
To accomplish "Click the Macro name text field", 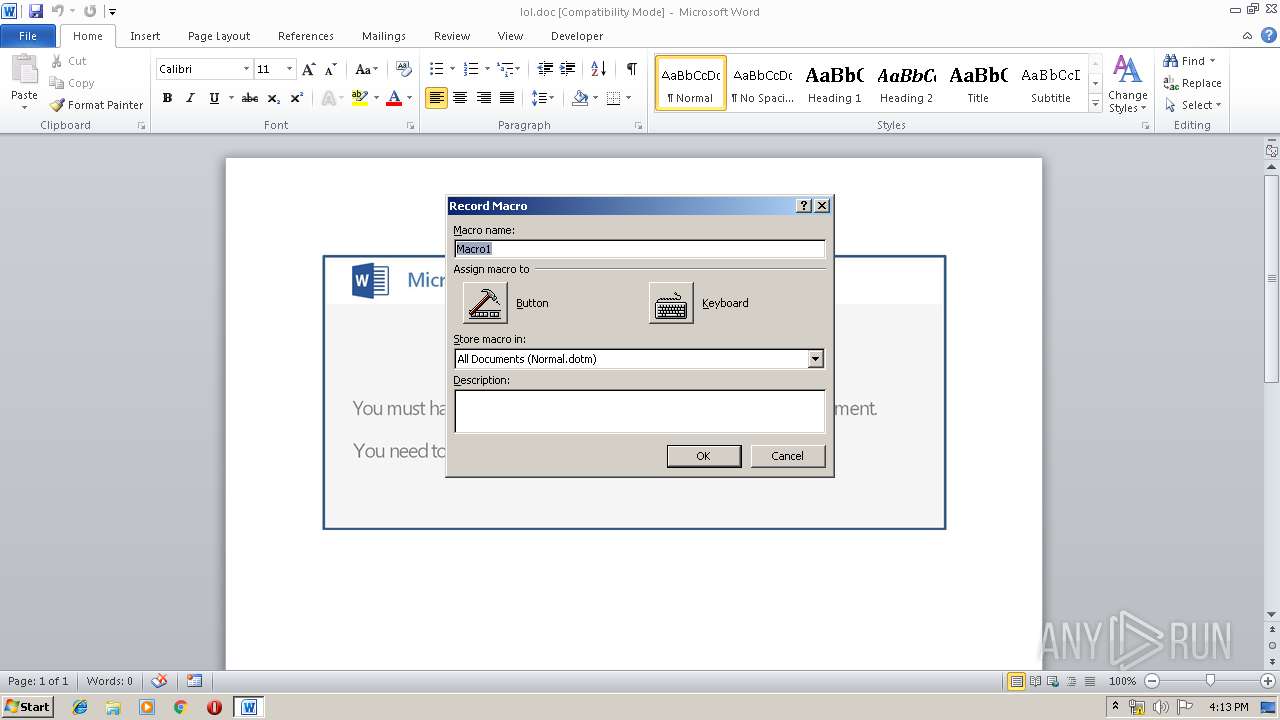I will (639, 249).
